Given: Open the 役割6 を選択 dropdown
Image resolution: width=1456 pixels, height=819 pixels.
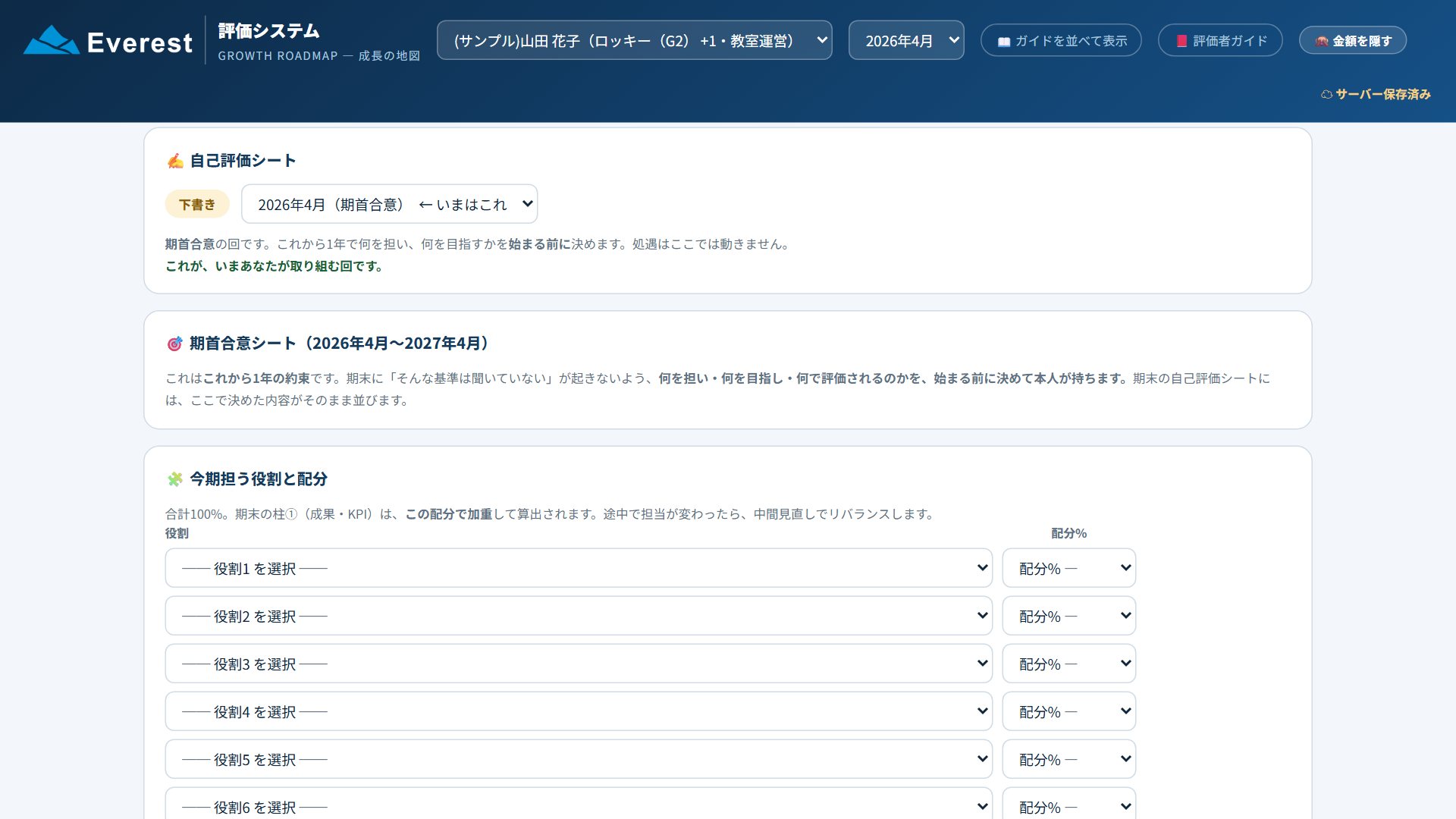Looking at the screenshot, I should (x=579, y=804).
